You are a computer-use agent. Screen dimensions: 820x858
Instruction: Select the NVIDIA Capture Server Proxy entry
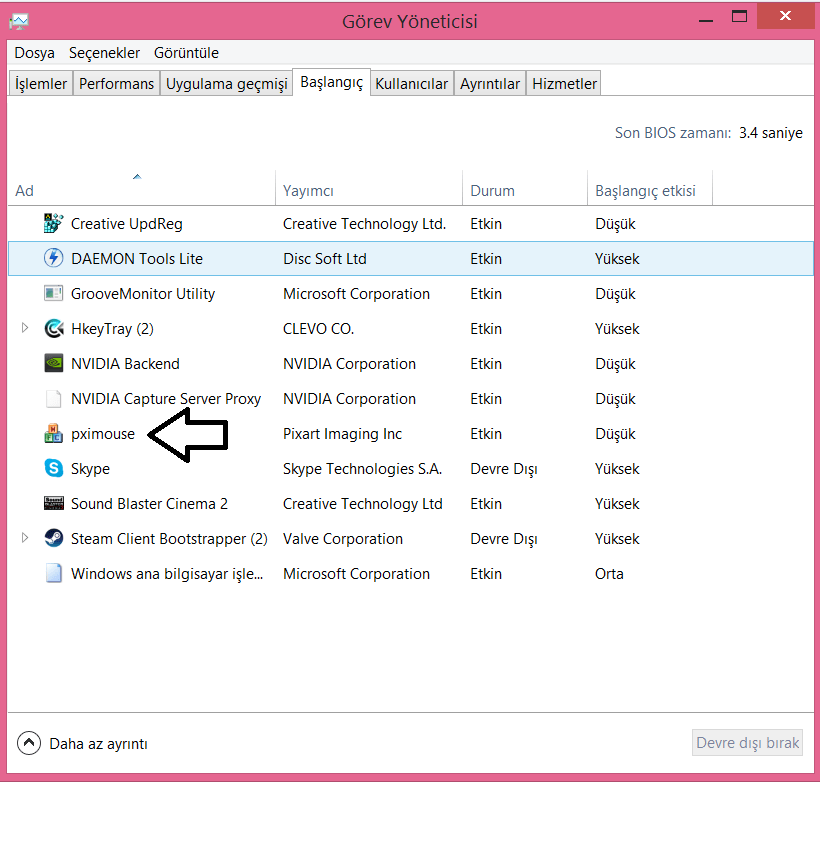166,399
